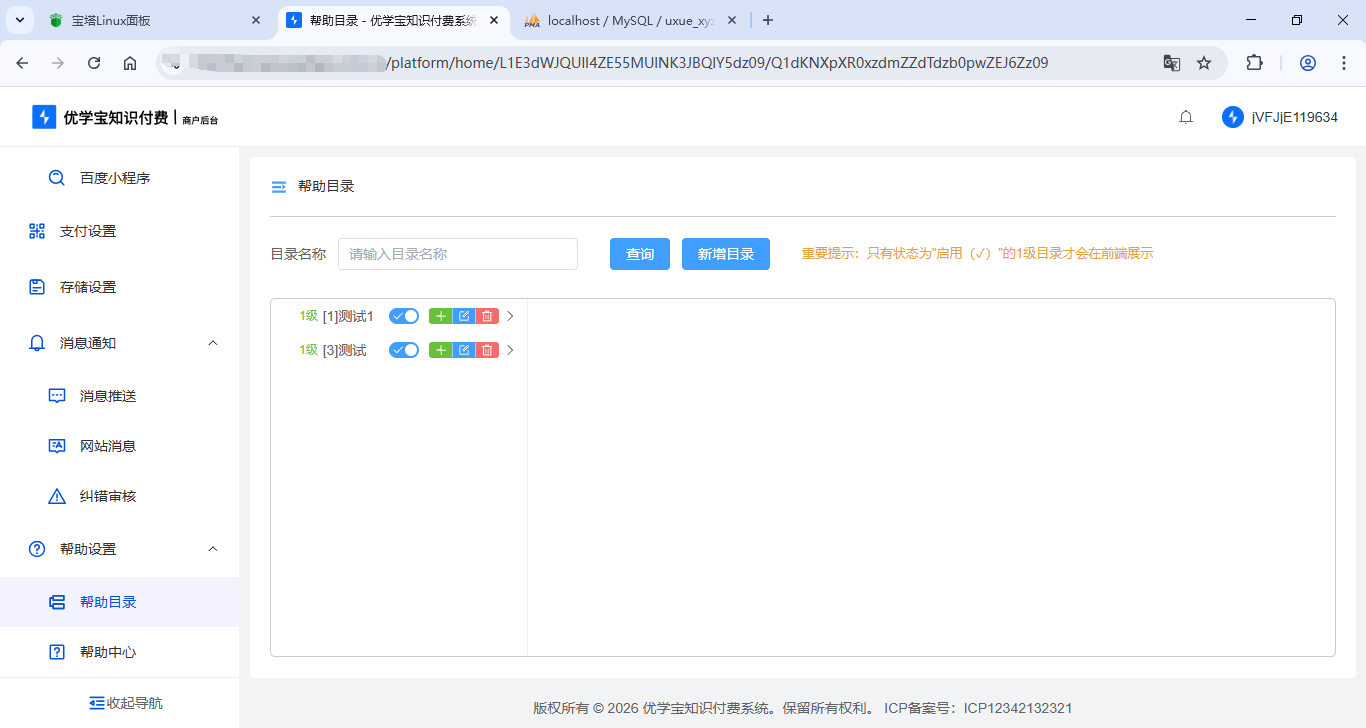The image size is (1366, 728).
Task: Toggle the enable switch for [1]测试1
Action: (x=404, y=316)
